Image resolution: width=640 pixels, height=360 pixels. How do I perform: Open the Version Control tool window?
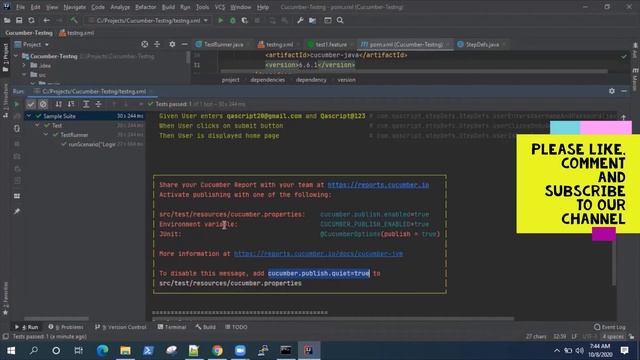coord(120,327)
